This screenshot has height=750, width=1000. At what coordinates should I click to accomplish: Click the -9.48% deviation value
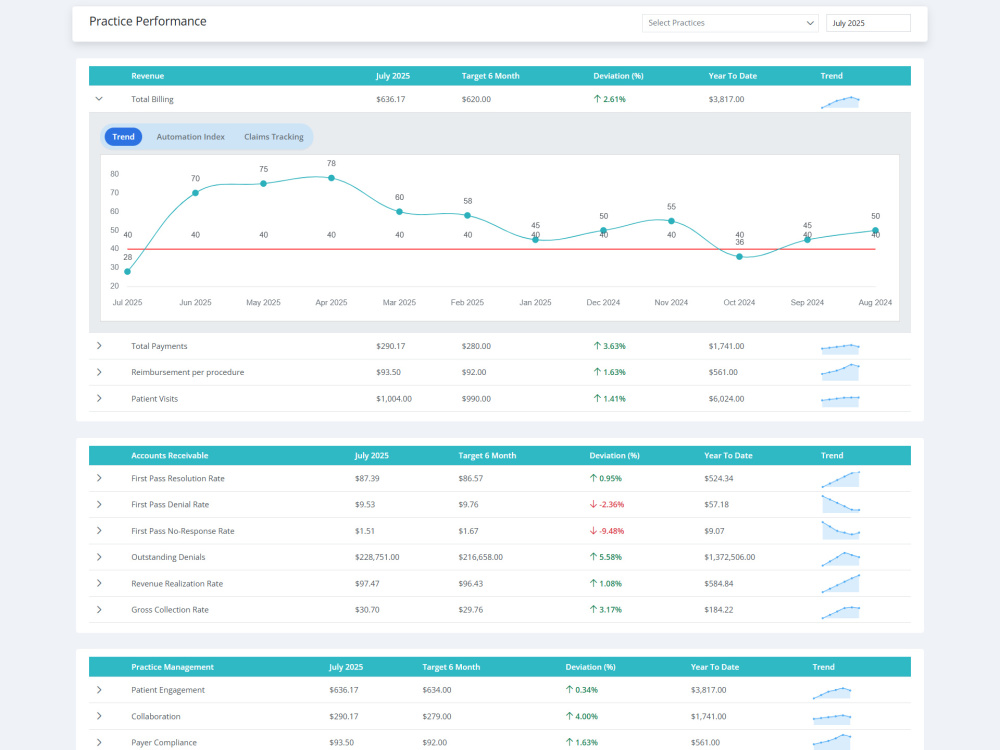click(x=607, y=531)
